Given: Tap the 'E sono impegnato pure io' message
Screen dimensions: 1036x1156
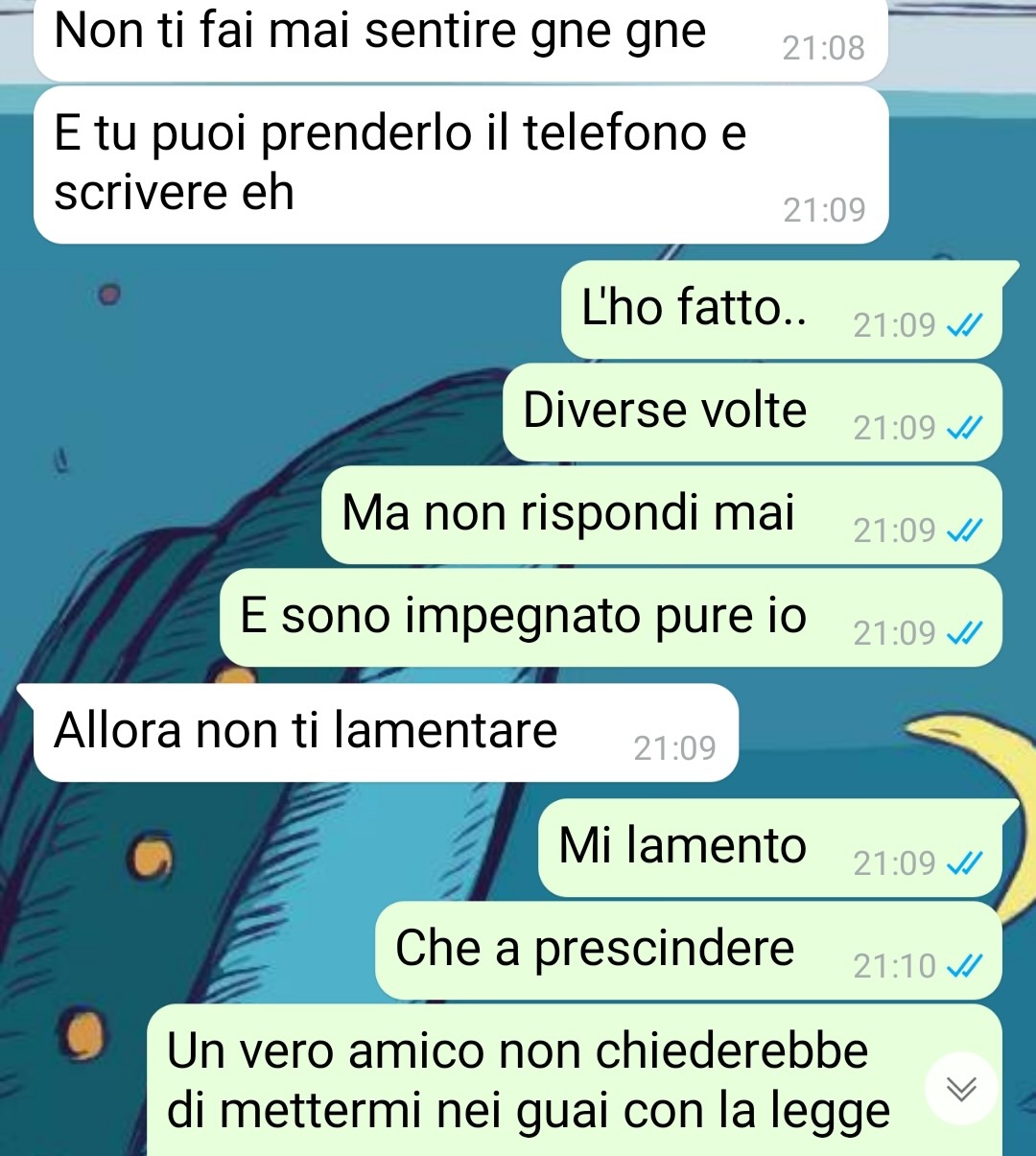Looking at the screenshot, I should pyautogui.click(x=611, y=617).
